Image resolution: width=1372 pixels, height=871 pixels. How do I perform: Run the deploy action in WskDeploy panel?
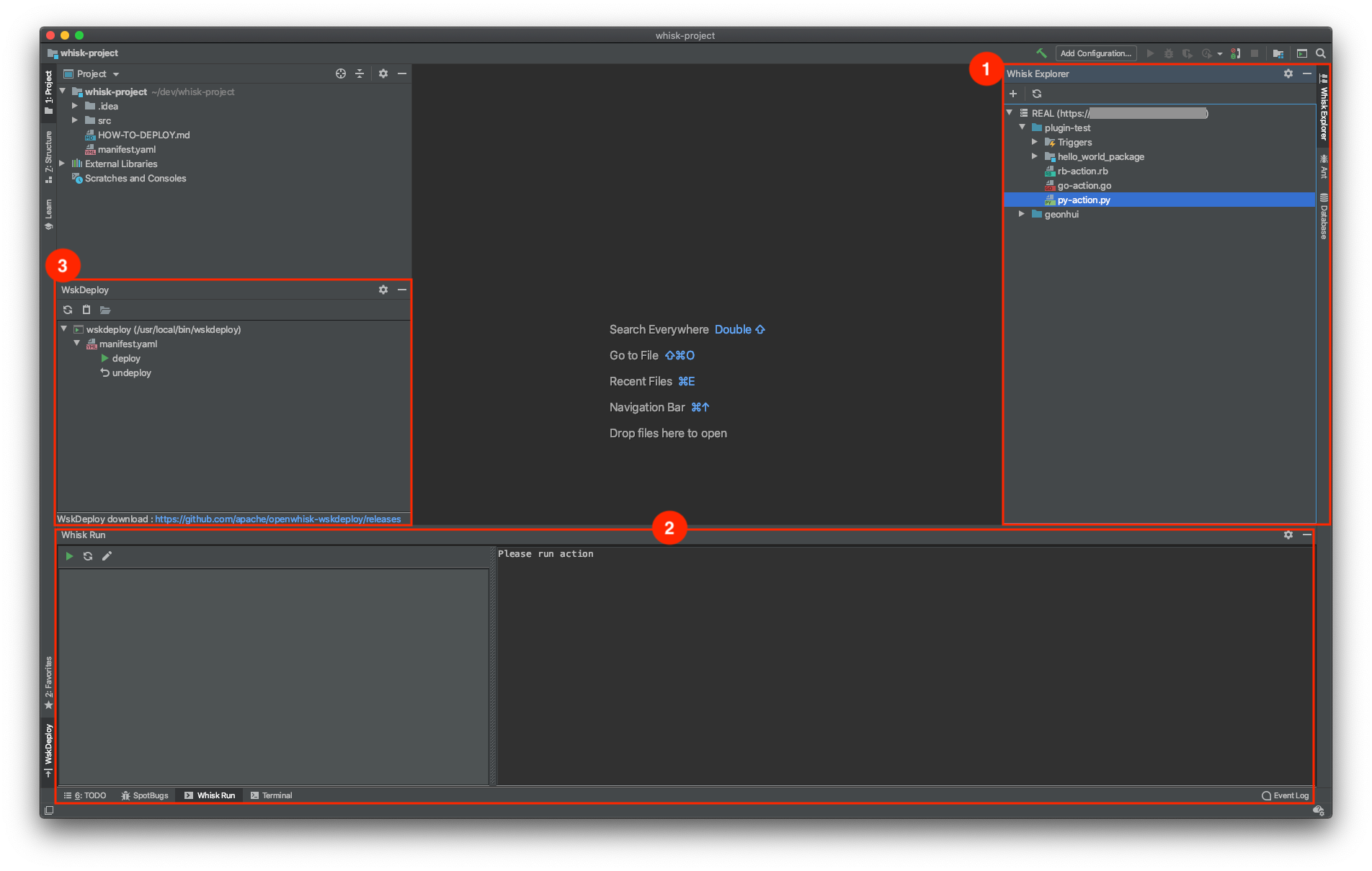tap(125, 358)
